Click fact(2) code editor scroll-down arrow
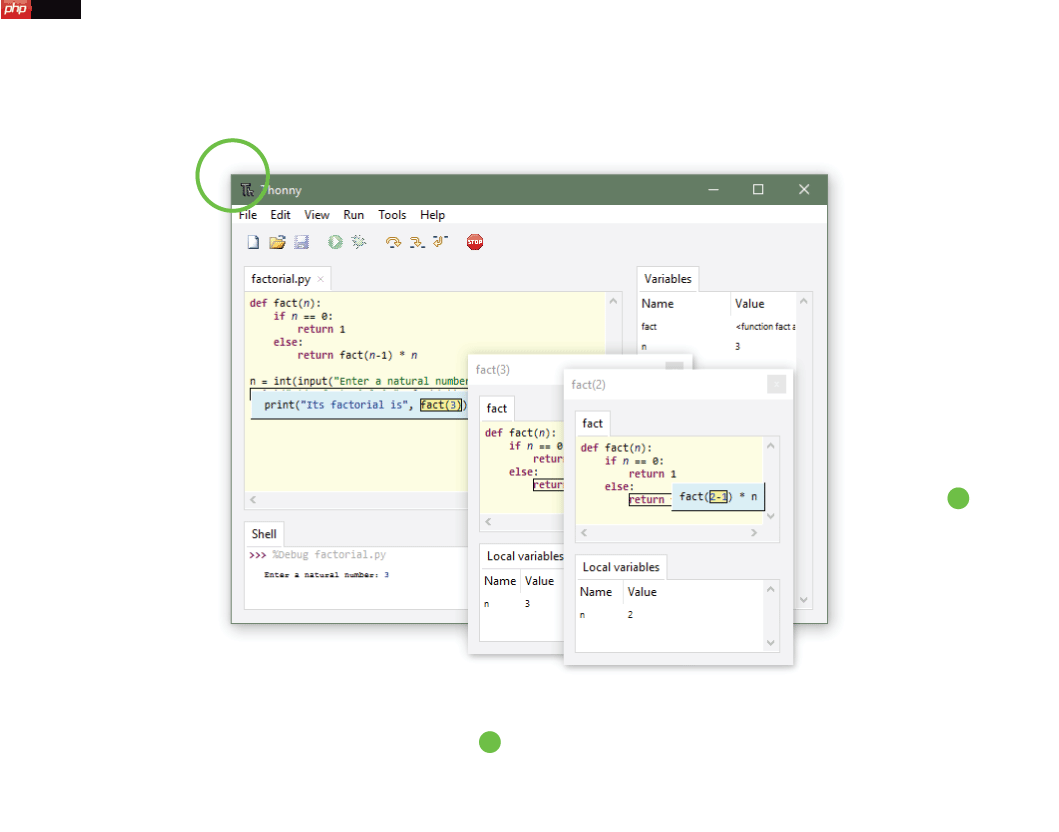 [771, 516]
